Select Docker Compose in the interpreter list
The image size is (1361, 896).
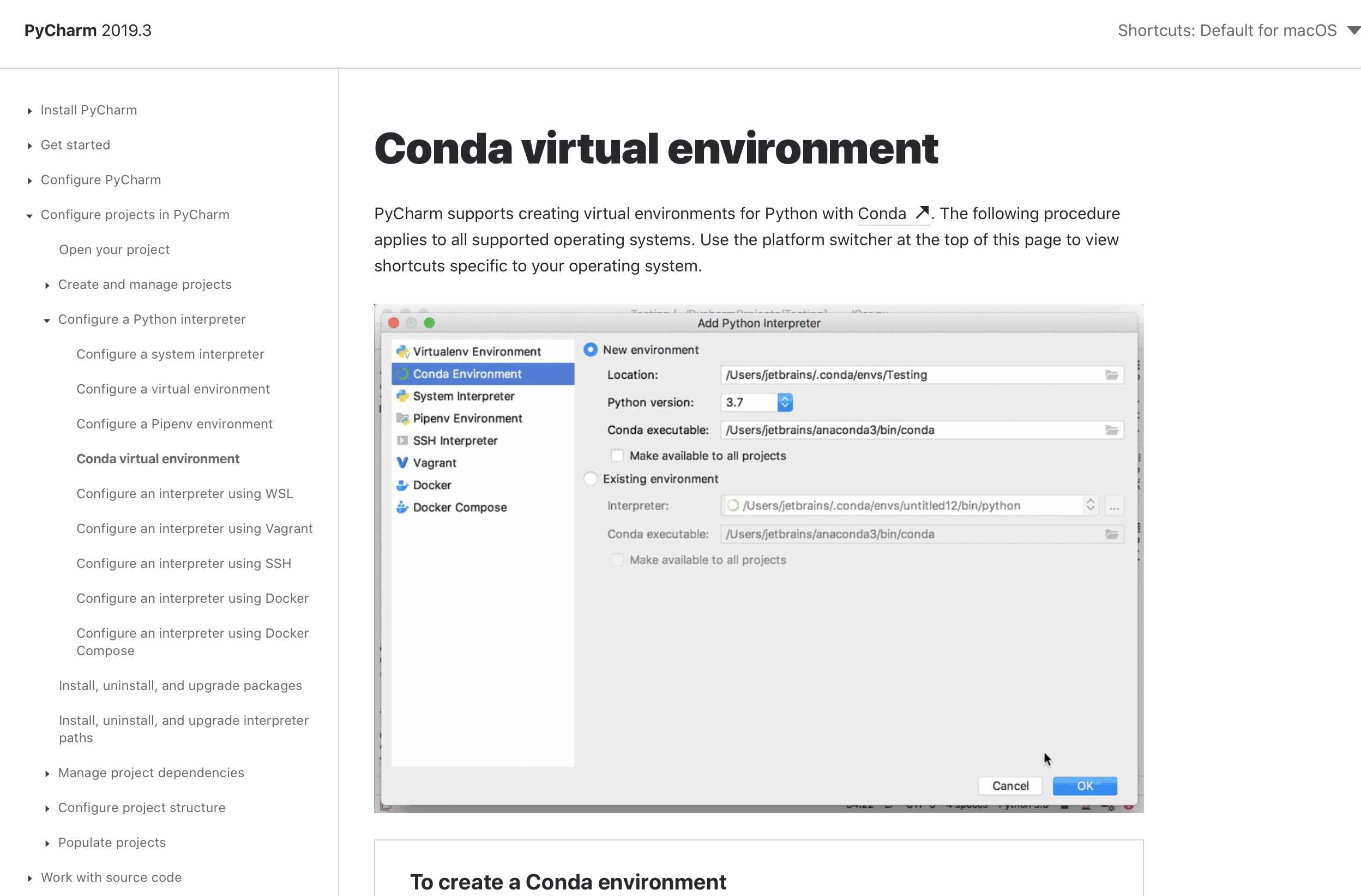pyautogui.click(x=483, y=507)
